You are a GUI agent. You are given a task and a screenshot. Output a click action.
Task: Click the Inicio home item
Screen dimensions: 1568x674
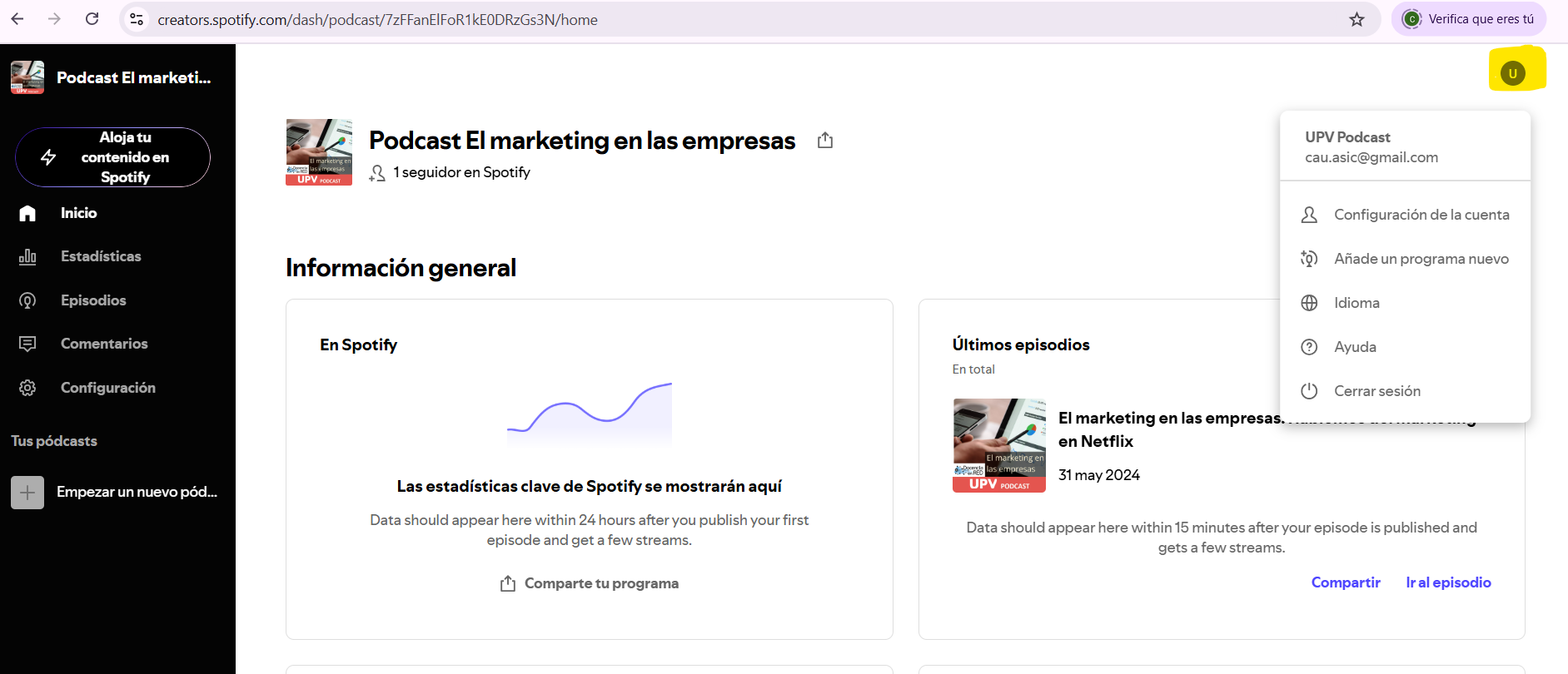pos(78,213)
